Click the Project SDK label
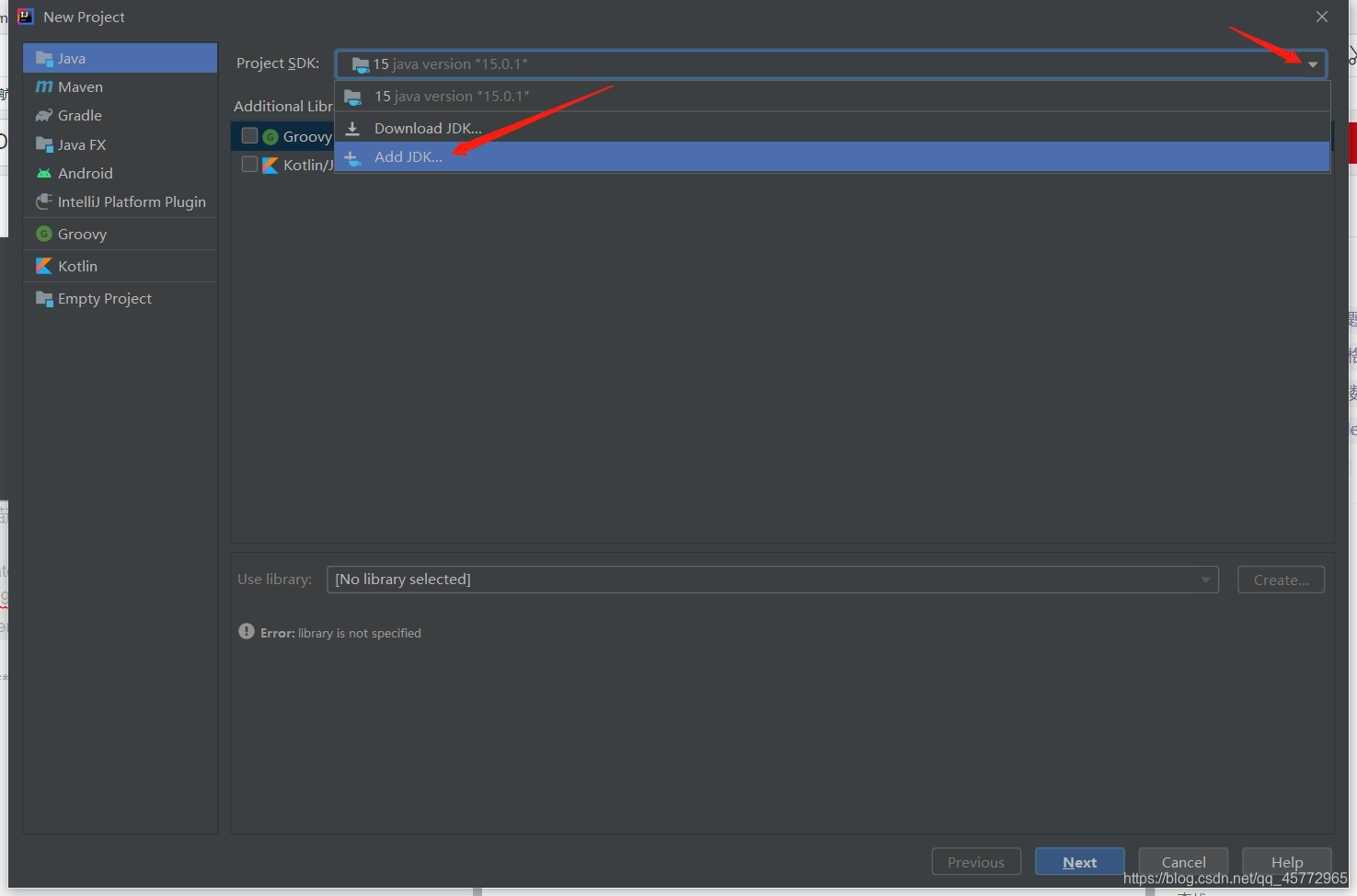Screen dimensions: 1357x896 (278, 63)
